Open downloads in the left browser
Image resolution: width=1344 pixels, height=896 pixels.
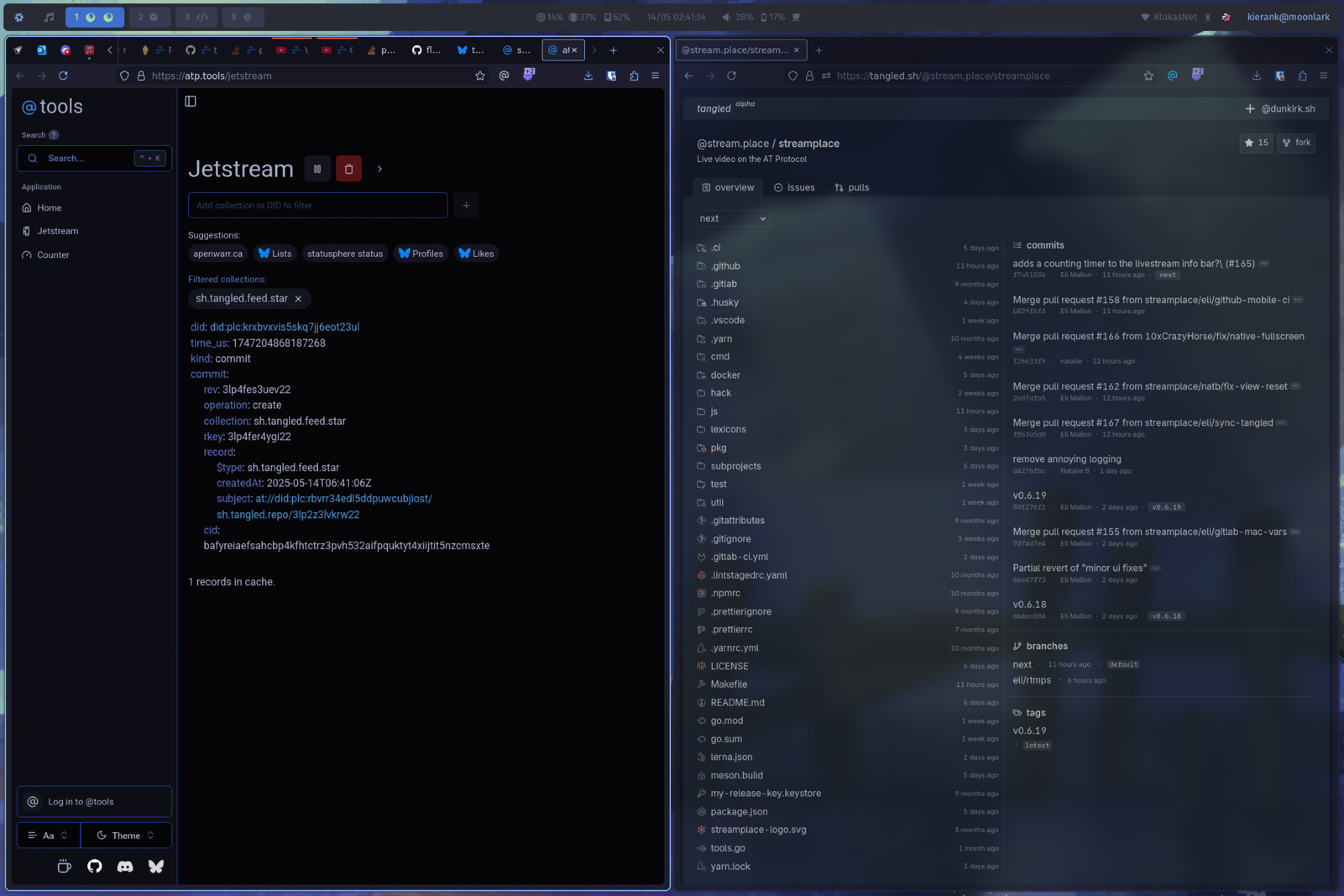(588, 76)
